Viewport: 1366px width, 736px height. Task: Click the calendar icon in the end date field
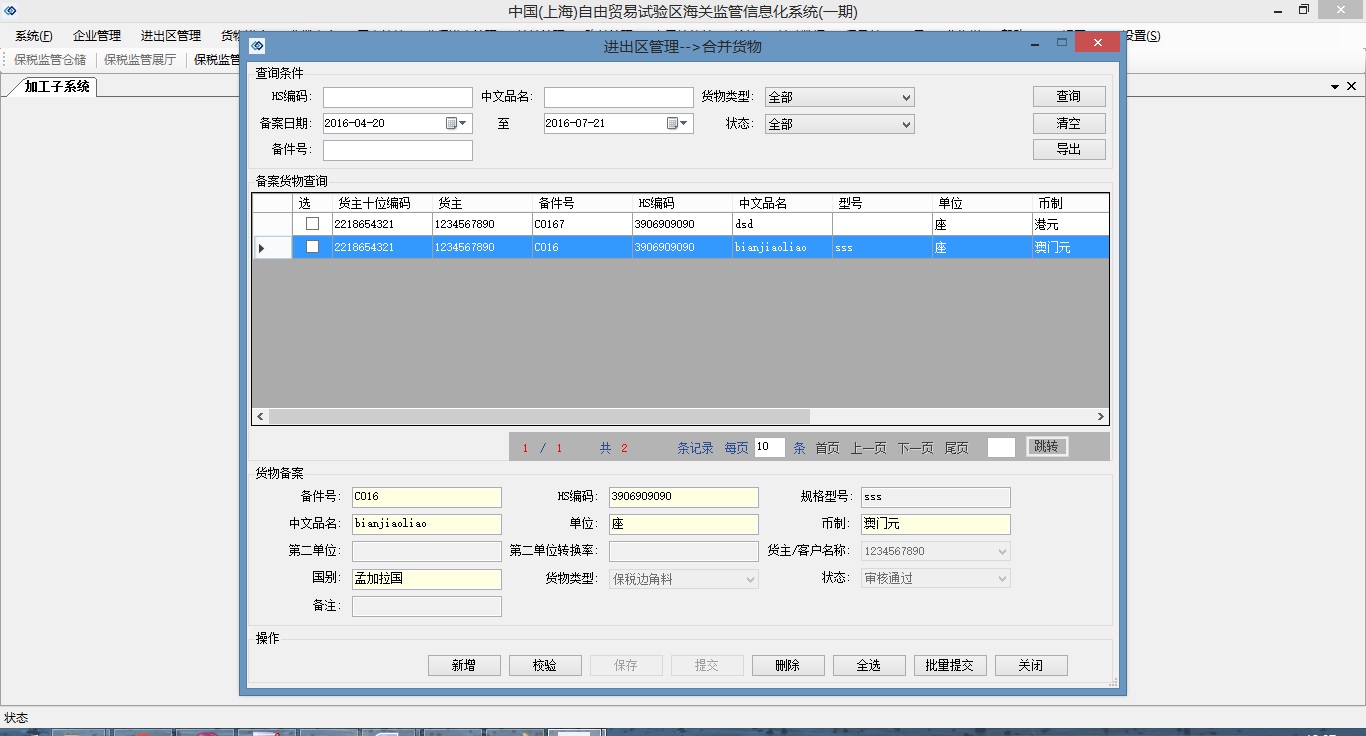[x=674, y=123]
